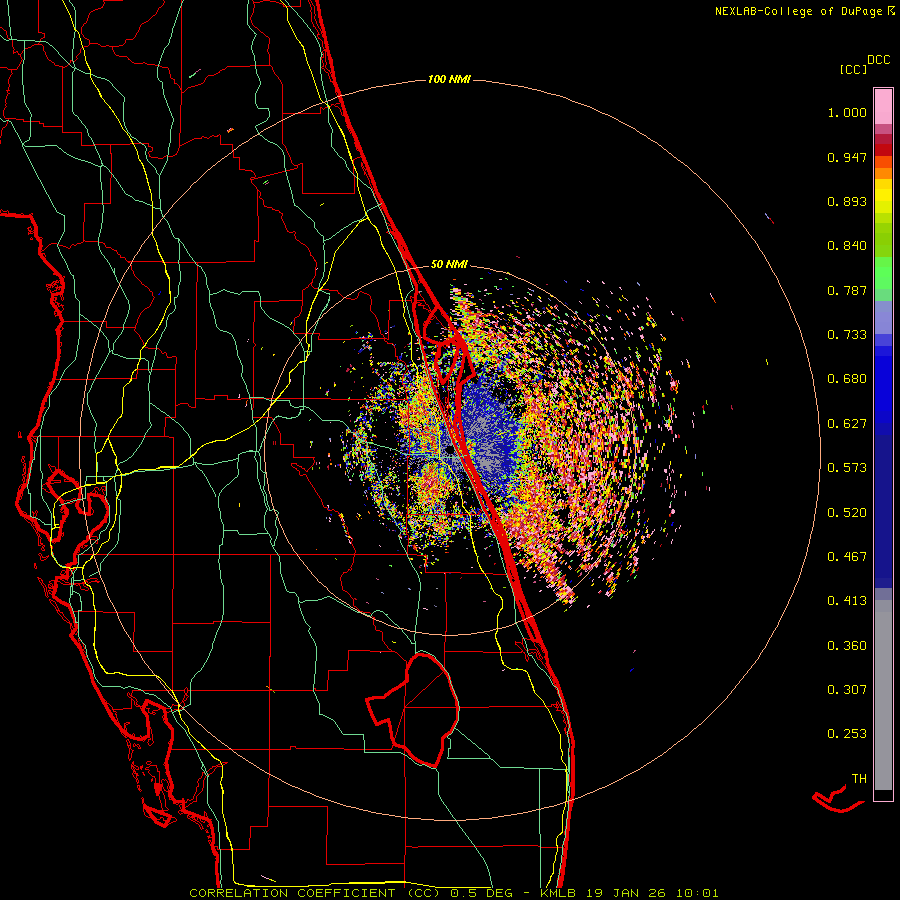Image resolution: width=900 pixels, height=900 pixels.
Task: Click the gray lower segment of the color bar
Action: pyautogui.click(x=883, y=695)
